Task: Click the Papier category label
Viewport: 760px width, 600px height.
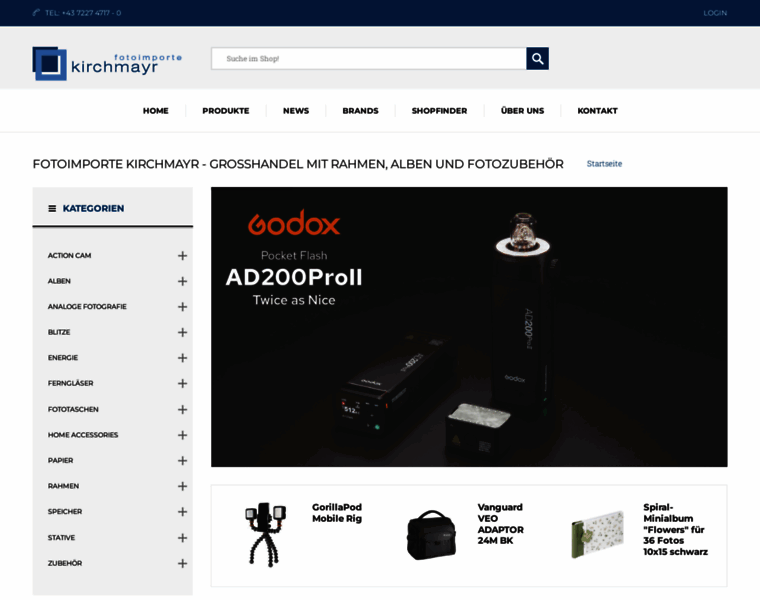Action: 61,460
